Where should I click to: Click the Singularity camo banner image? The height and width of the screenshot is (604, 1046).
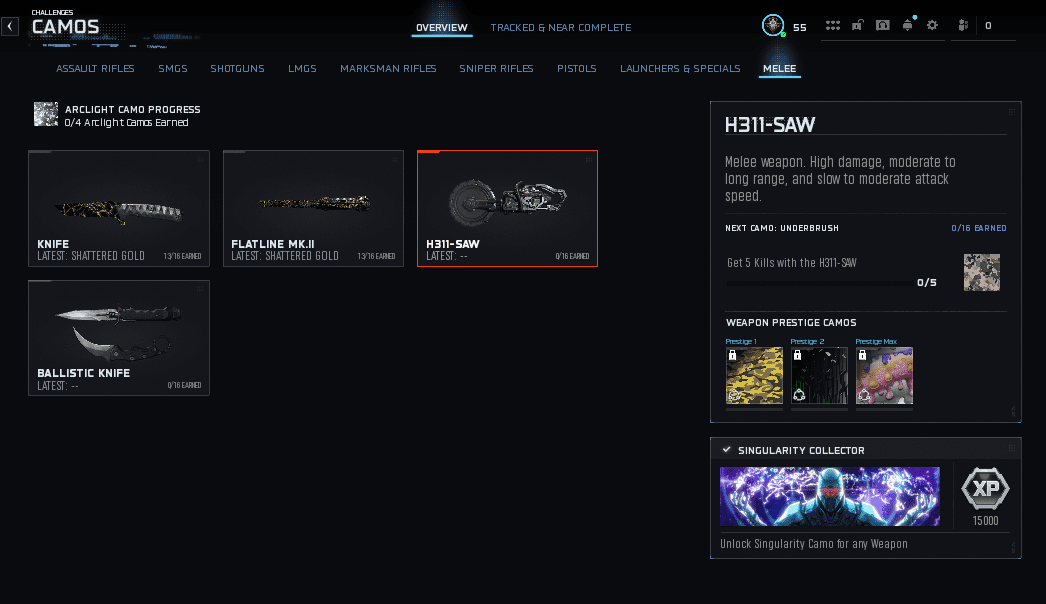coord(830,497)
